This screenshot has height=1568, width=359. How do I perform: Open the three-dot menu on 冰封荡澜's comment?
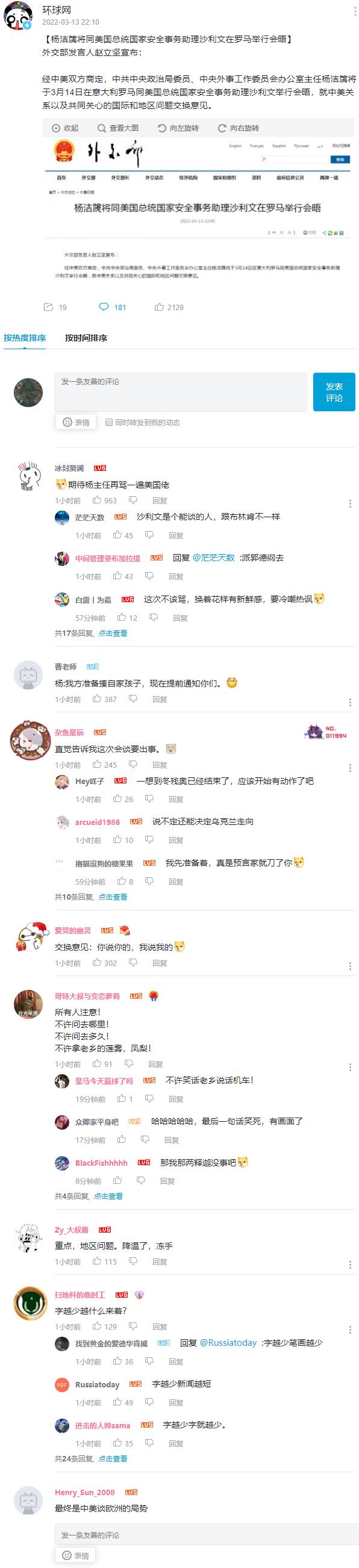click(x=350, y=503)
